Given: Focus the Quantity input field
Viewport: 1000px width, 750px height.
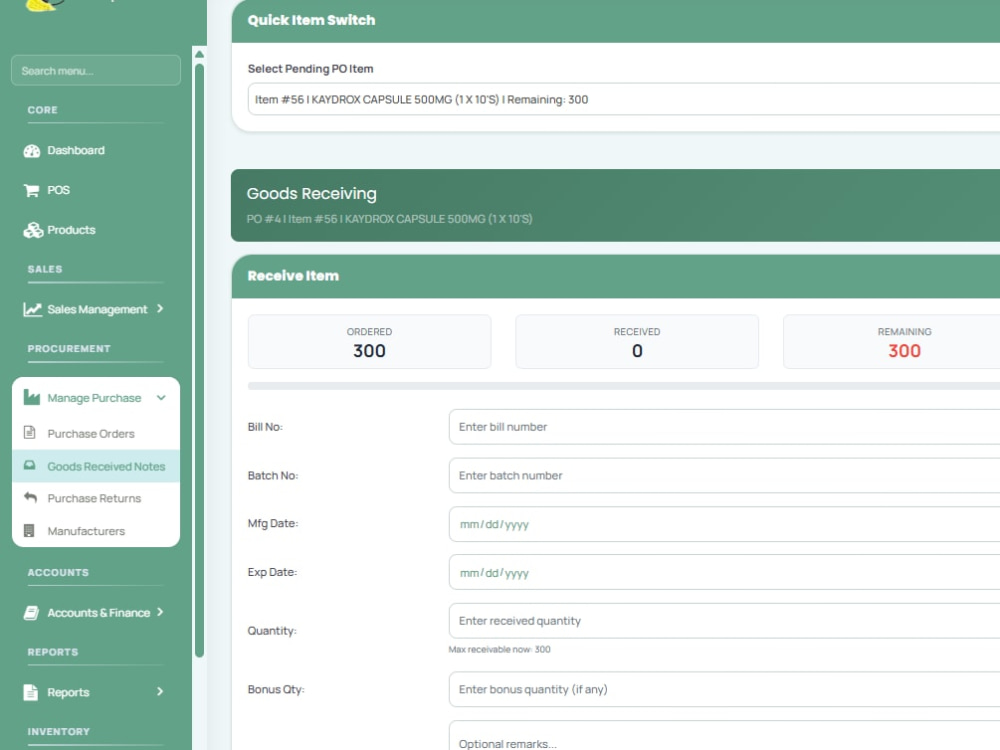Looking at the screenshot, I should tap(724, 621).
